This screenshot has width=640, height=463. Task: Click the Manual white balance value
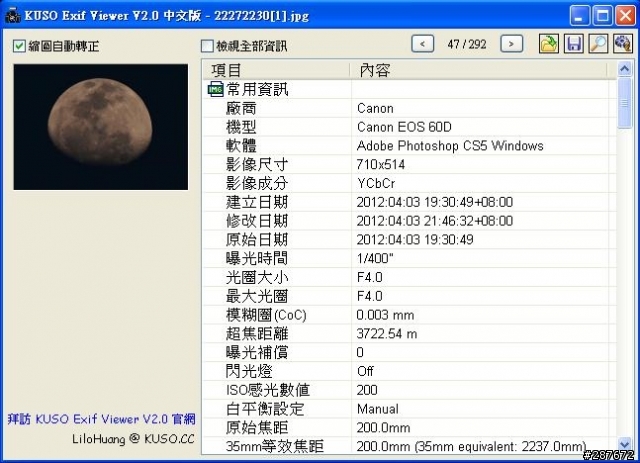click(x=378, y=409)
